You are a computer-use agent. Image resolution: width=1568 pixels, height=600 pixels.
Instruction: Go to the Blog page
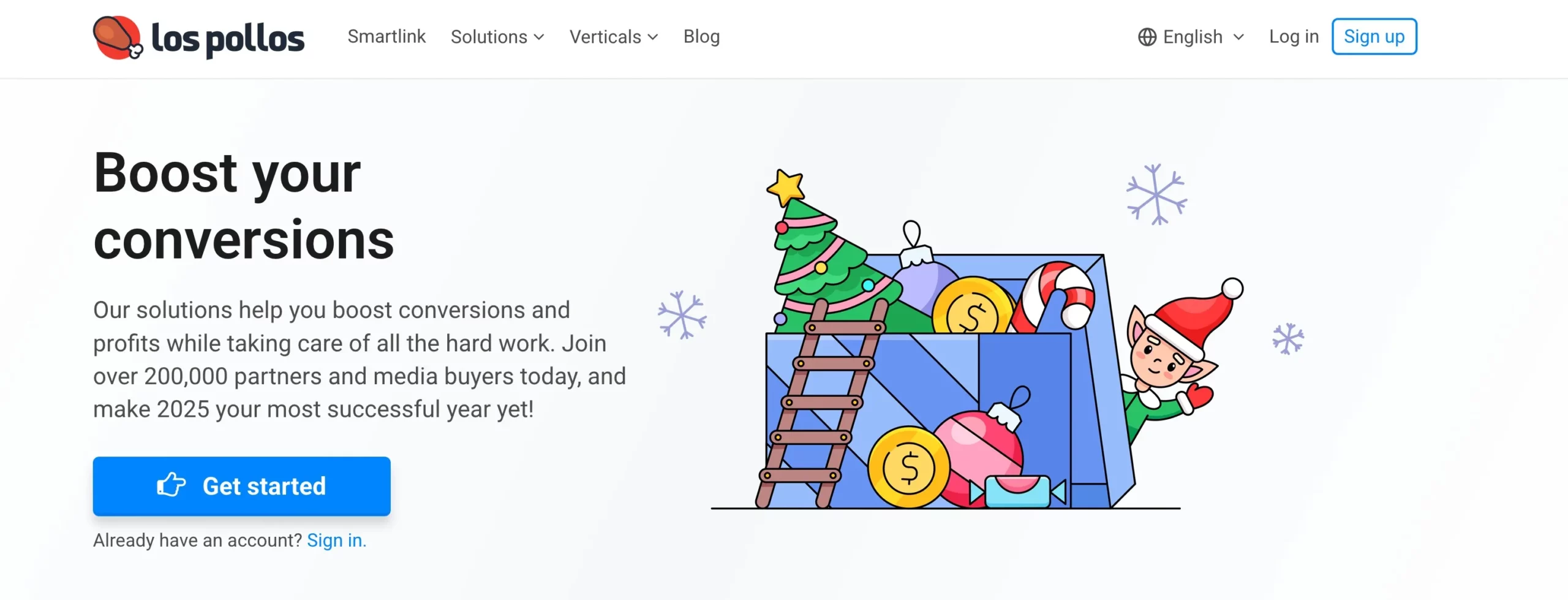pyautogui.click(x=701, y=37)
